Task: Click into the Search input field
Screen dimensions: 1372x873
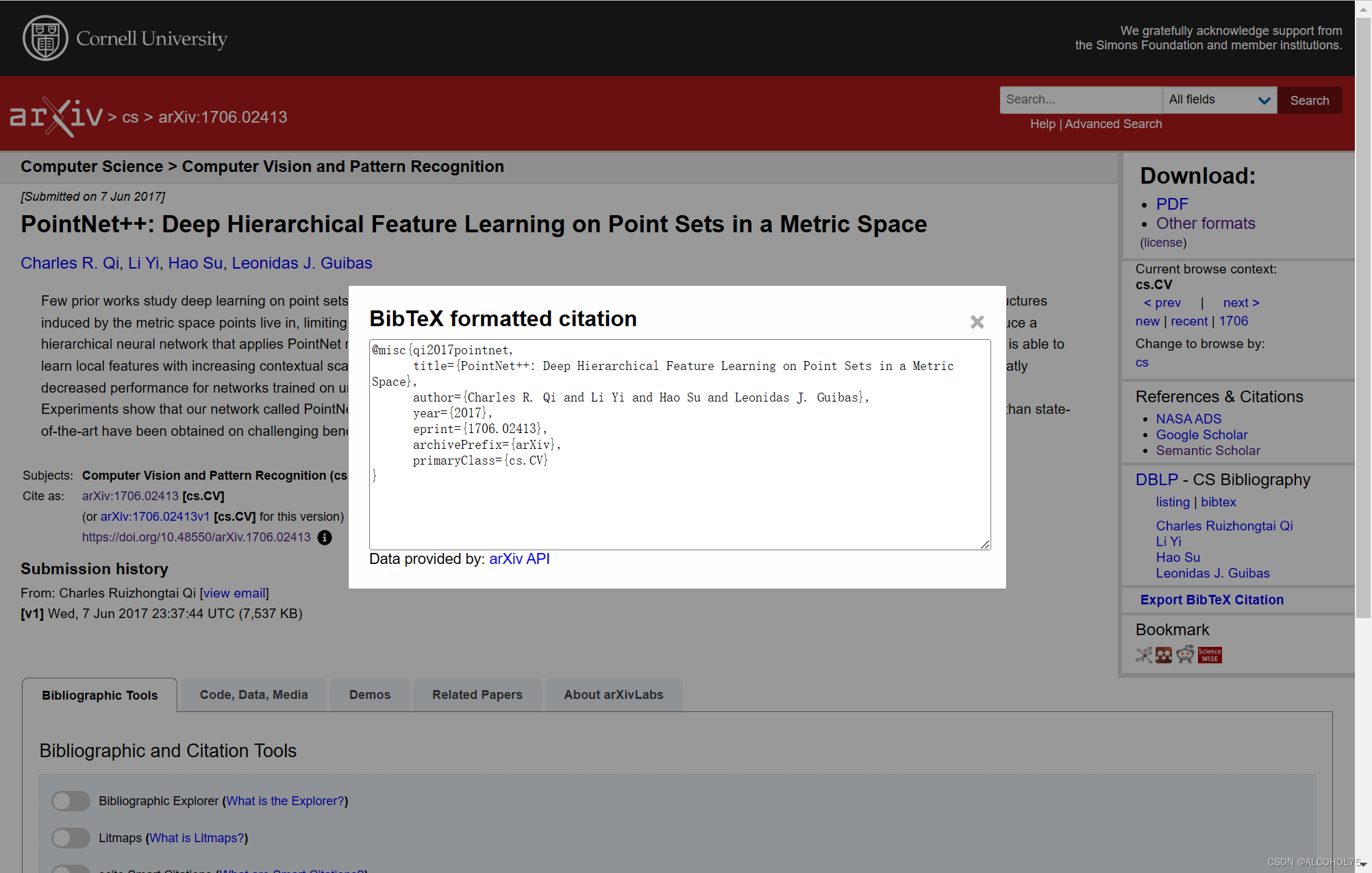Action: click(1080, 100)
